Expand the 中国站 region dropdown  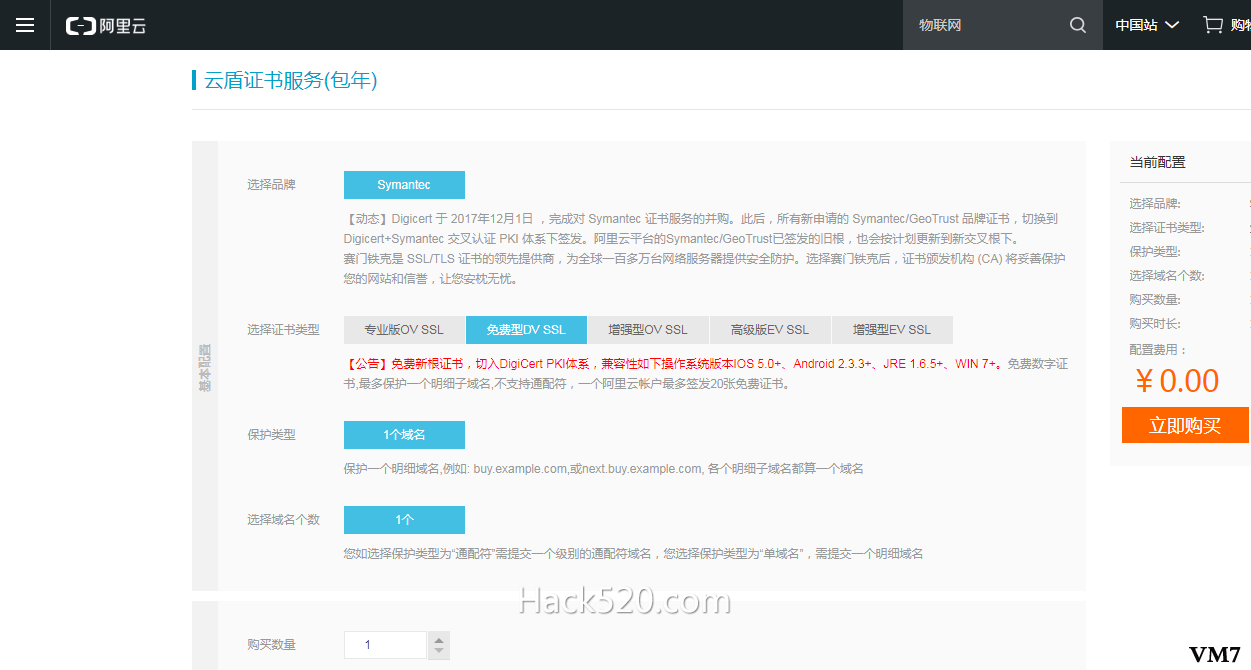[x=1147, y=25]
